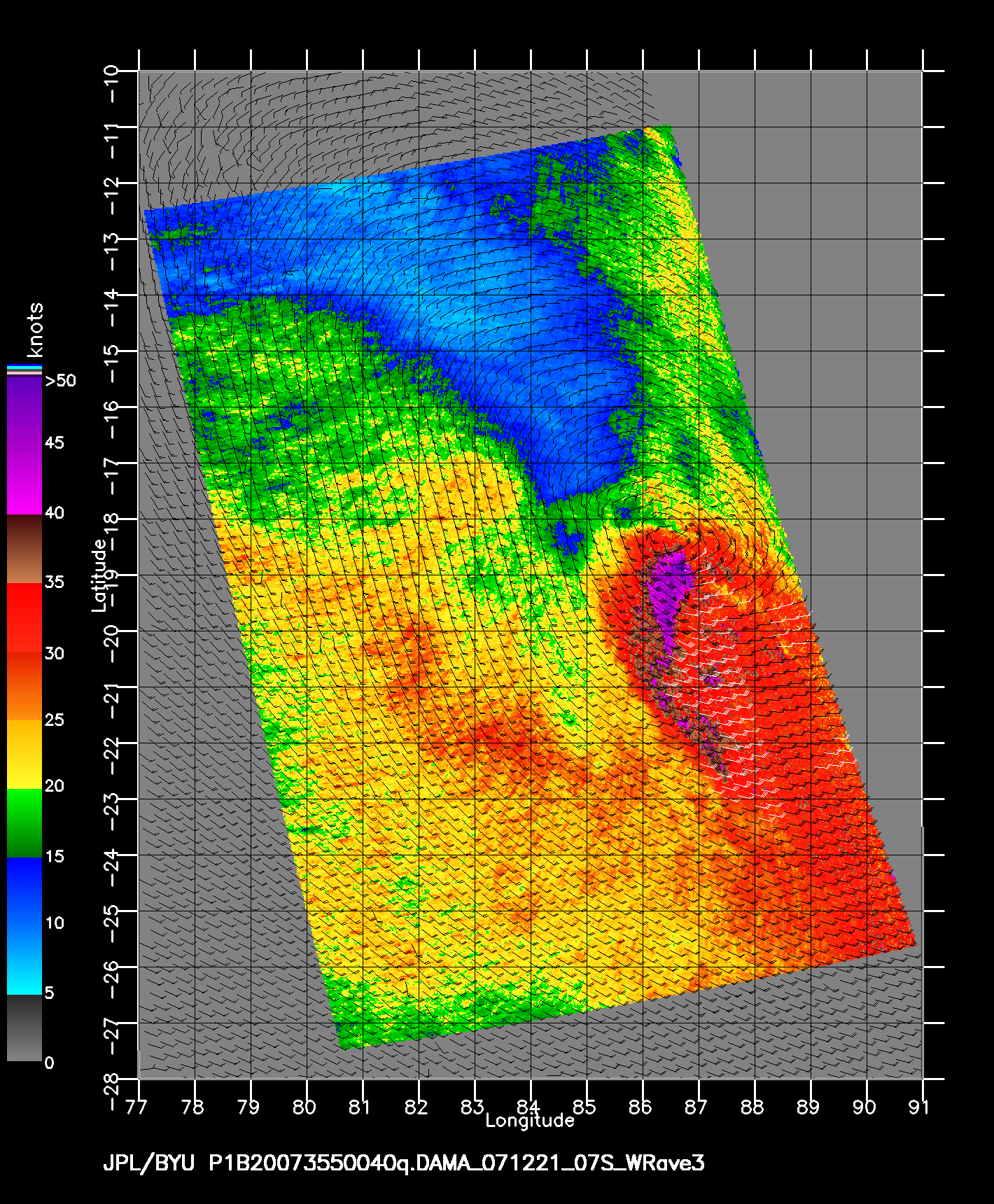Click the 'Longitude' axis title
Image resolution: width=994 pixels, height=1204 pixels.
coord(530,1121)
